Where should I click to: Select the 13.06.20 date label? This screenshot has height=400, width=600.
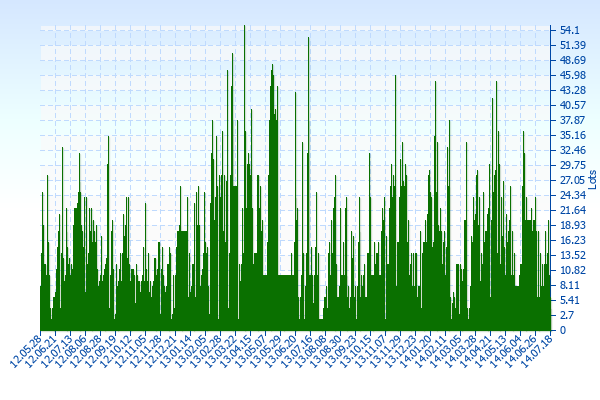click(x=281, y=351)
